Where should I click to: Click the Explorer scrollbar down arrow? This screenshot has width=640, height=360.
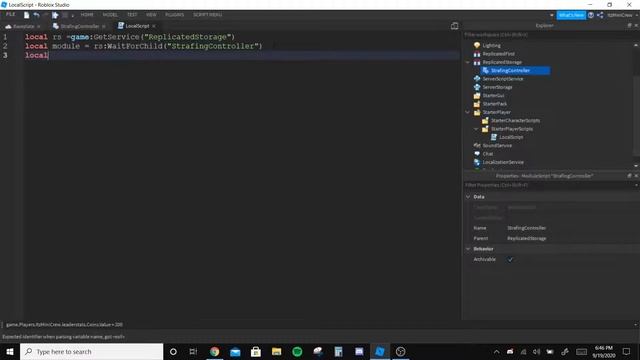tap(636, 166)
